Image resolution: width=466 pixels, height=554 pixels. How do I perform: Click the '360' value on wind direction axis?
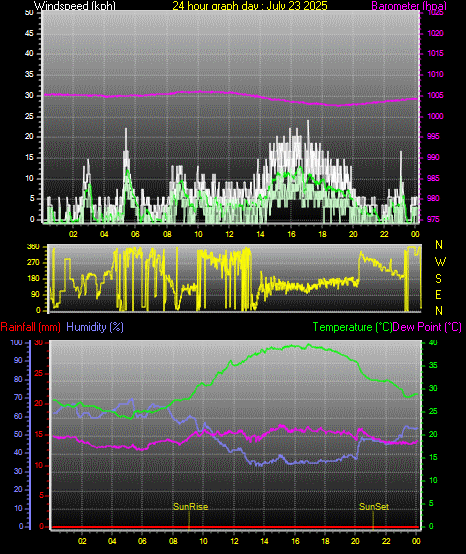tap(33, 247)
